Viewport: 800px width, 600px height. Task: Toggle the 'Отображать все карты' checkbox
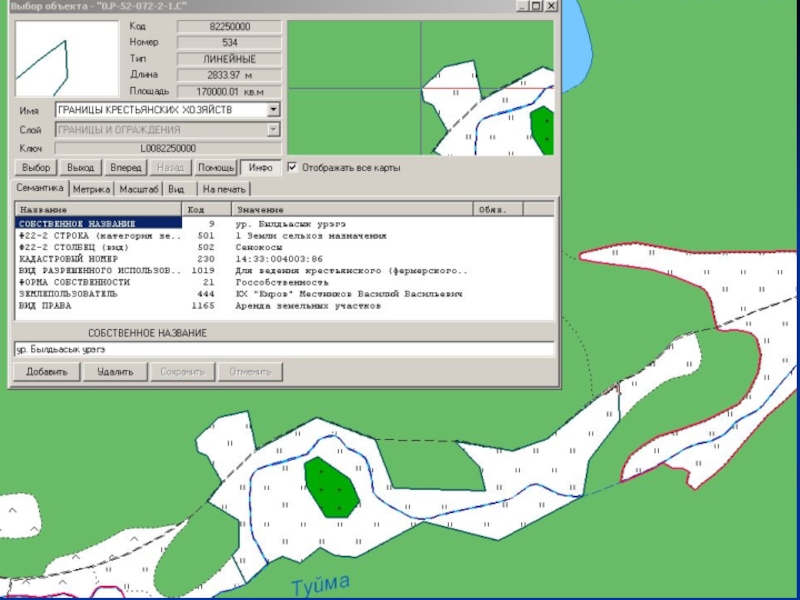[293, 167]
